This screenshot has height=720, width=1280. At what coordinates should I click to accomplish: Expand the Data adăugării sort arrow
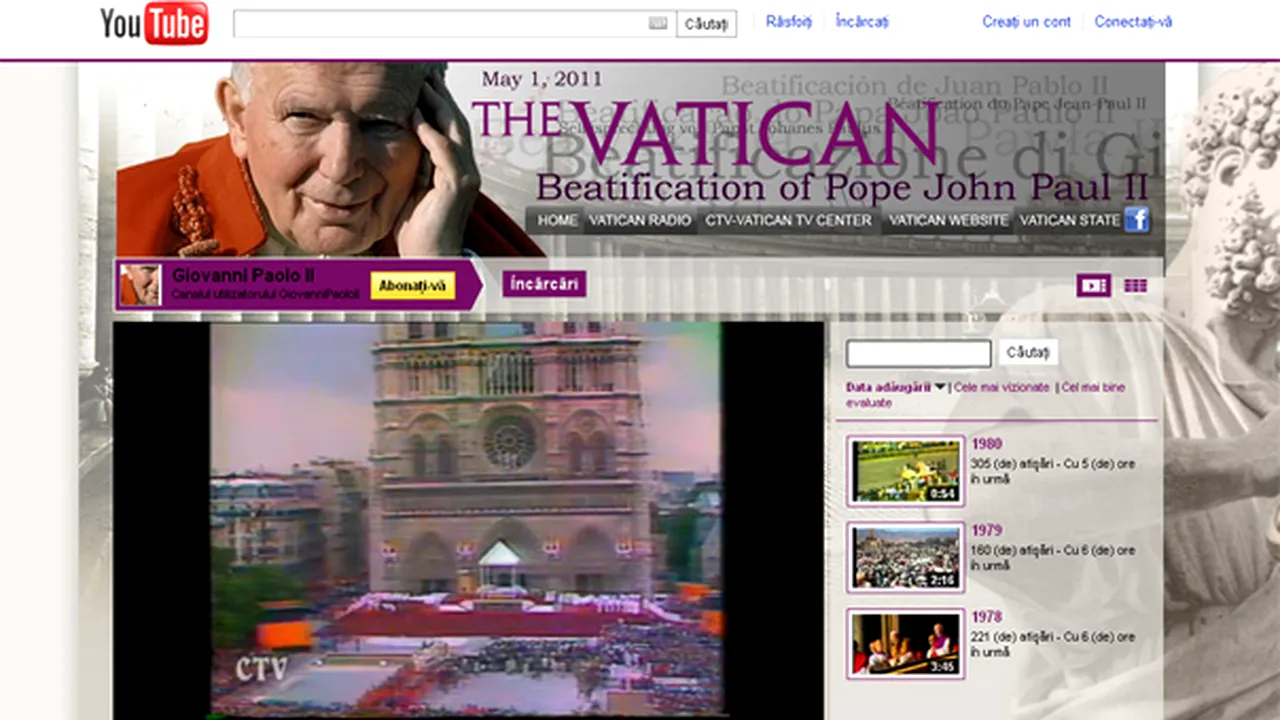[940, 387]
